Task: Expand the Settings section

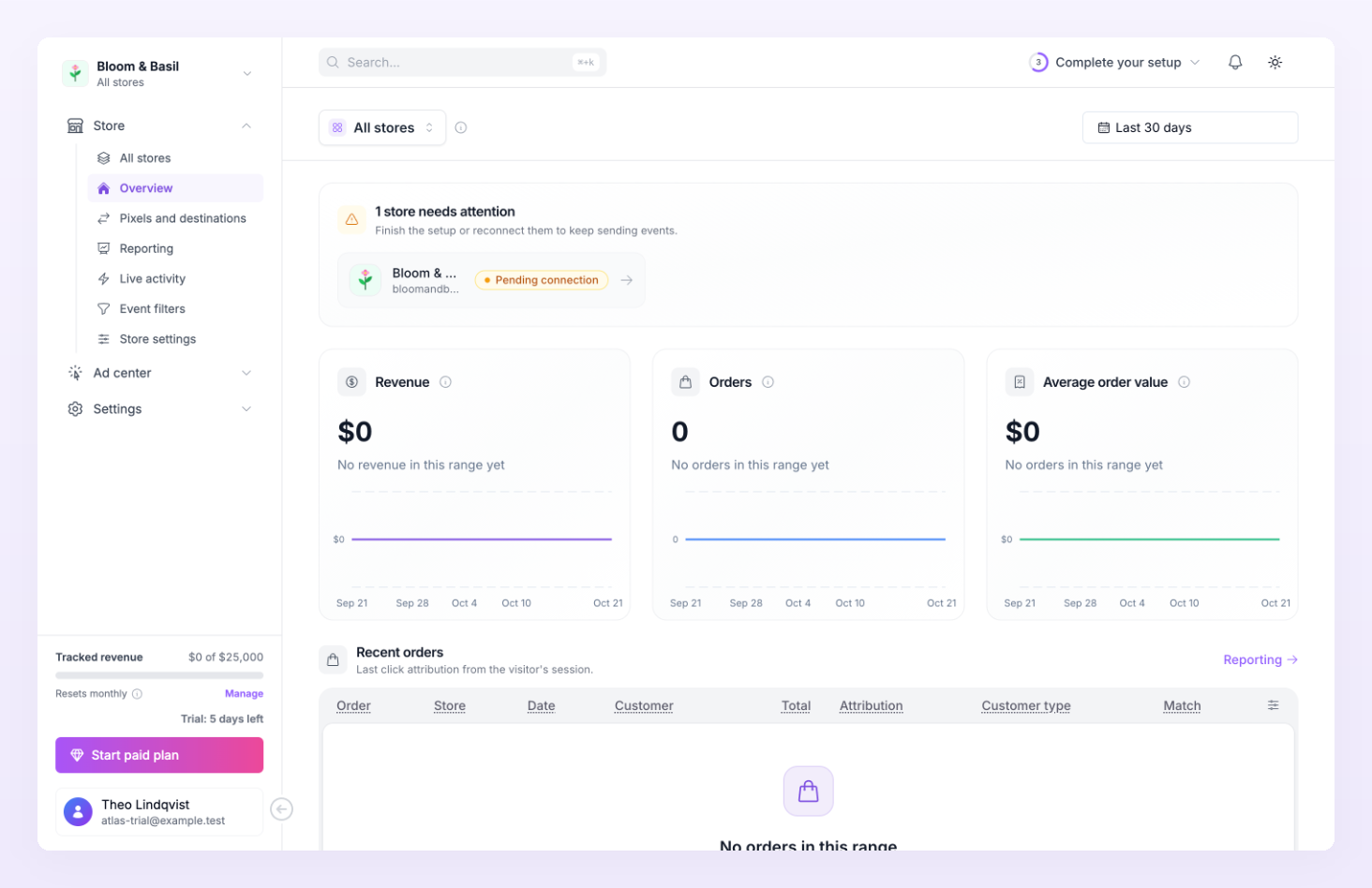Action: click(159, 409)
